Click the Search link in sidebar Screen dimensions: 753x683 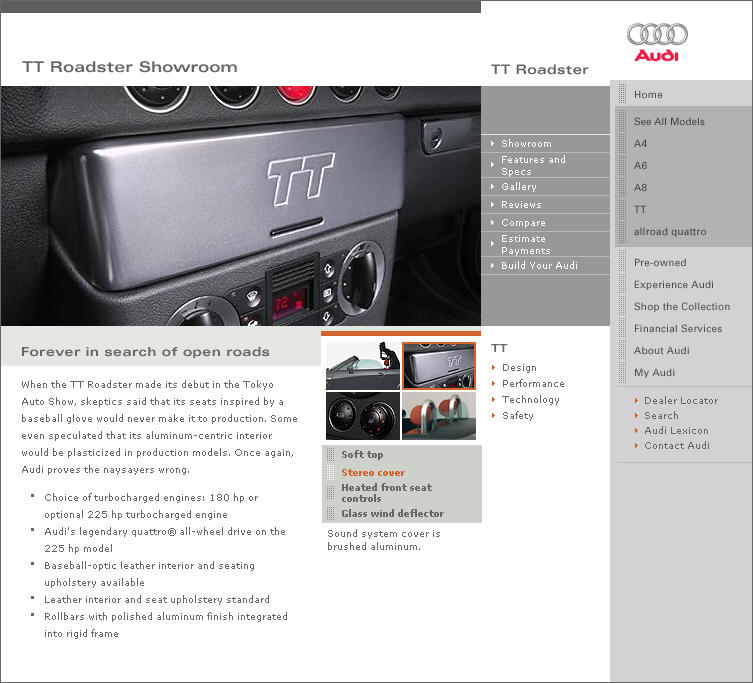(x=661, y=415)
